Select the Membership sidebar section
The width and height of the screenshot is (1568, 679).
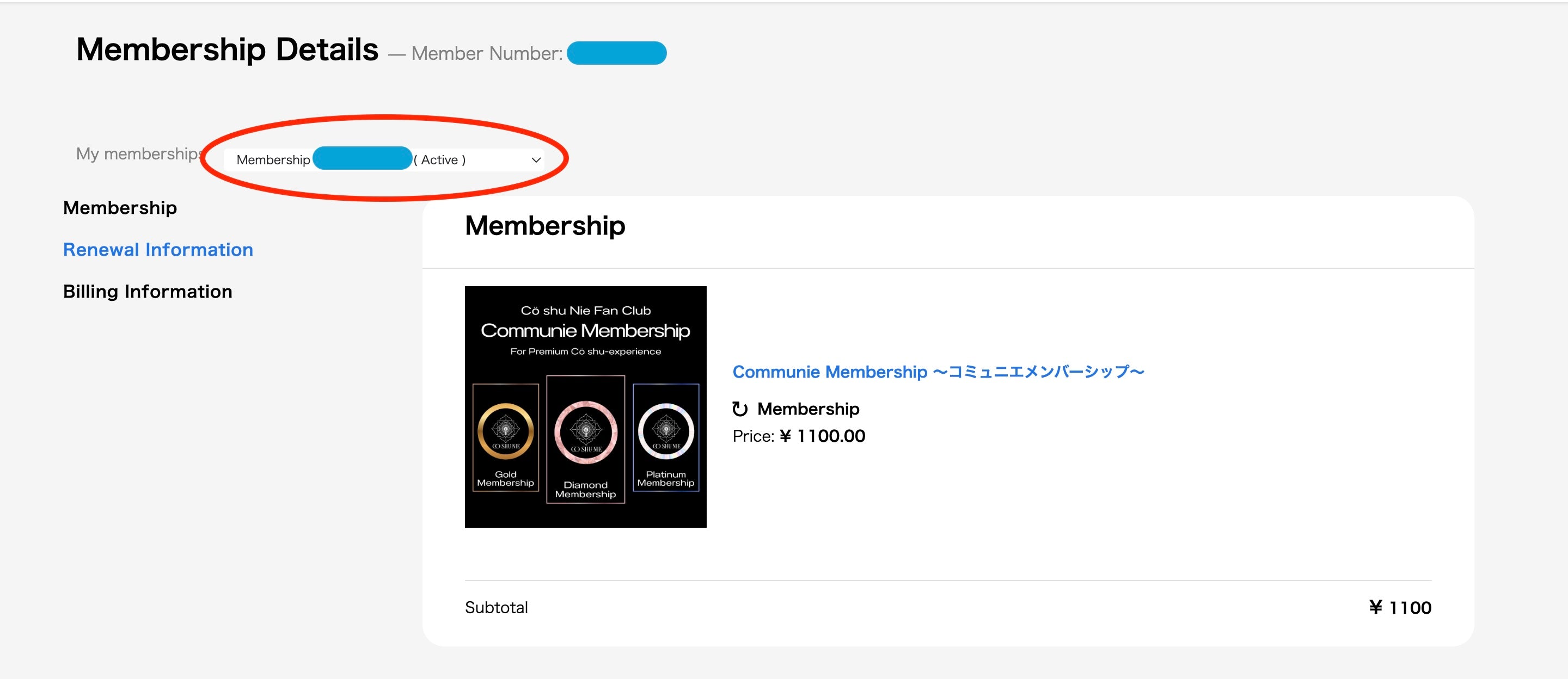pos(120,207)
